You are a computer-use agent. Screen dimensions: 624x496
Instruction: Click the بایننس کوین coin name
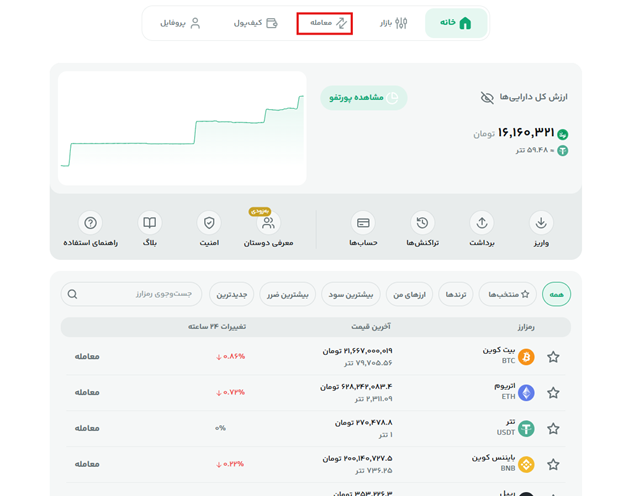493,458
